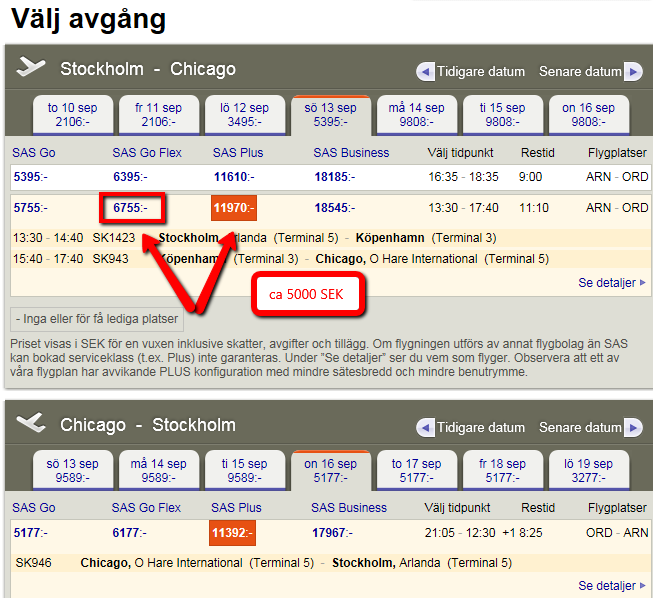The height and width of the screenshot is (598, 653).
Task: Select return SAS Plus fare 11392:-
Action: pos(232,533)
